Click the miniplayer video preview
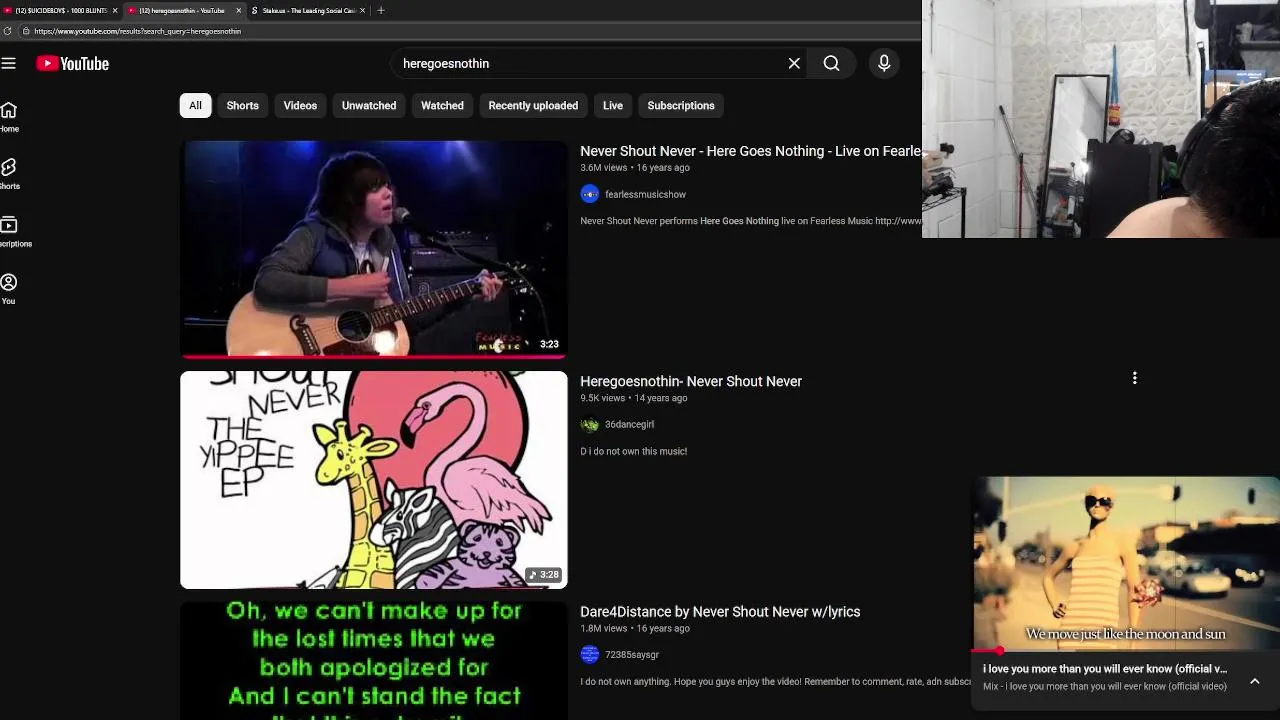Image resolution: width=1280 pixels, height=720 pixels. click(1127, 563)
